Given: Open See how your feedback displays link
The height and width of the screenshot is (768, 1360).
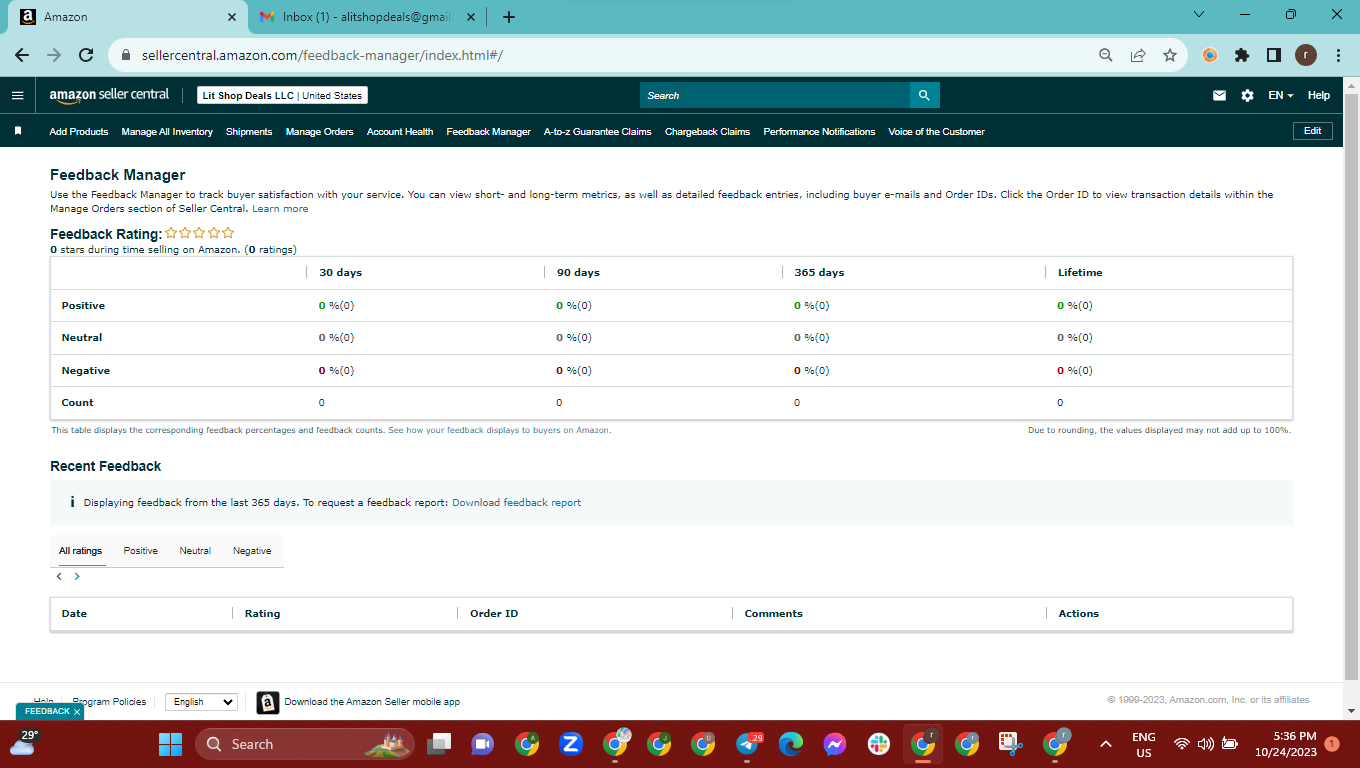Looking at the screenshot, I should [x=499, y=430].
